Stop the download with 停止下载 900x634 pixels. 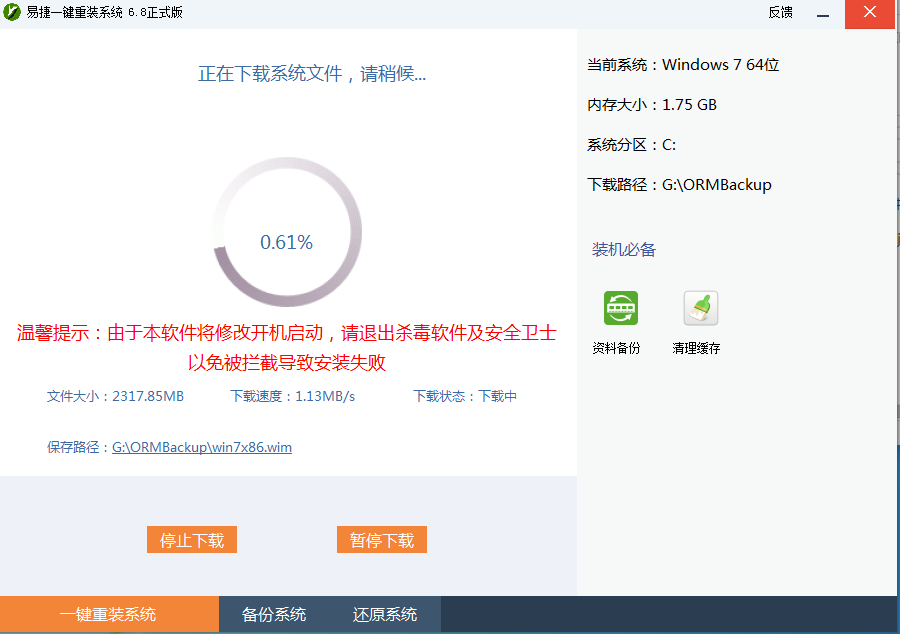pos(192,539)
